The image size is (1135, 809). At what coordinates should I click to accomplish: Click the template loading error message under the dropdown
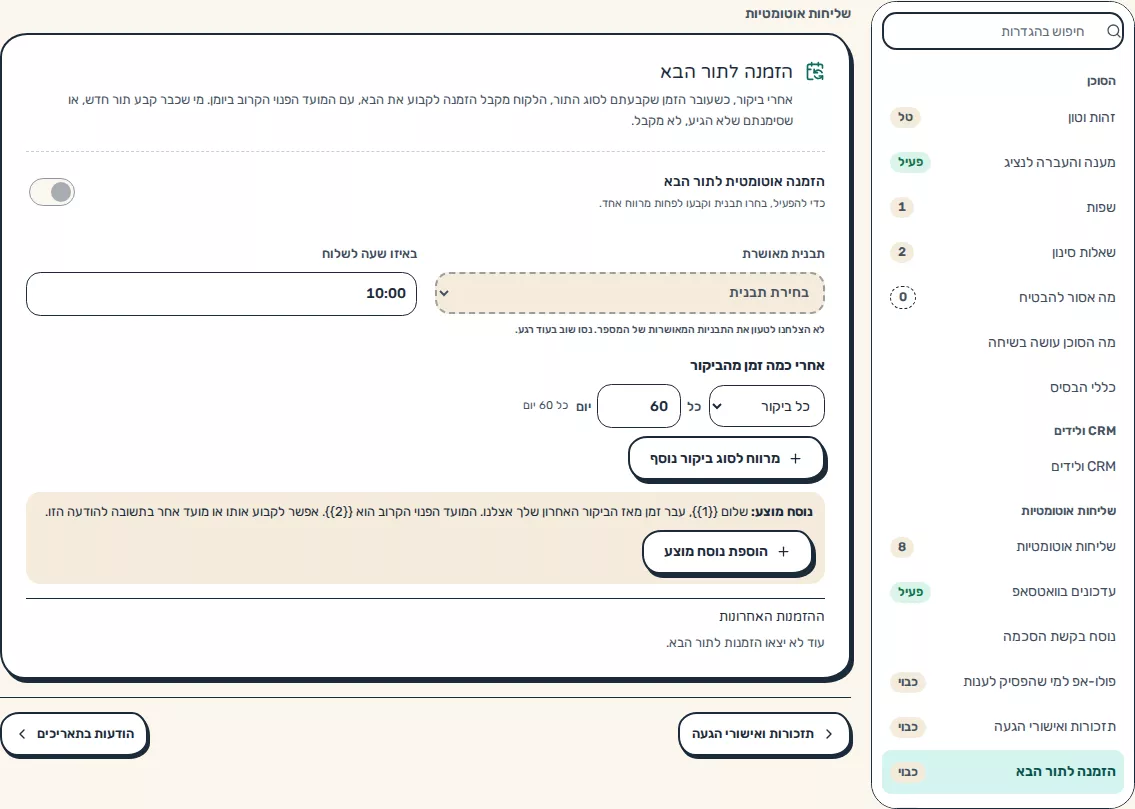click(x=670, y=330)
